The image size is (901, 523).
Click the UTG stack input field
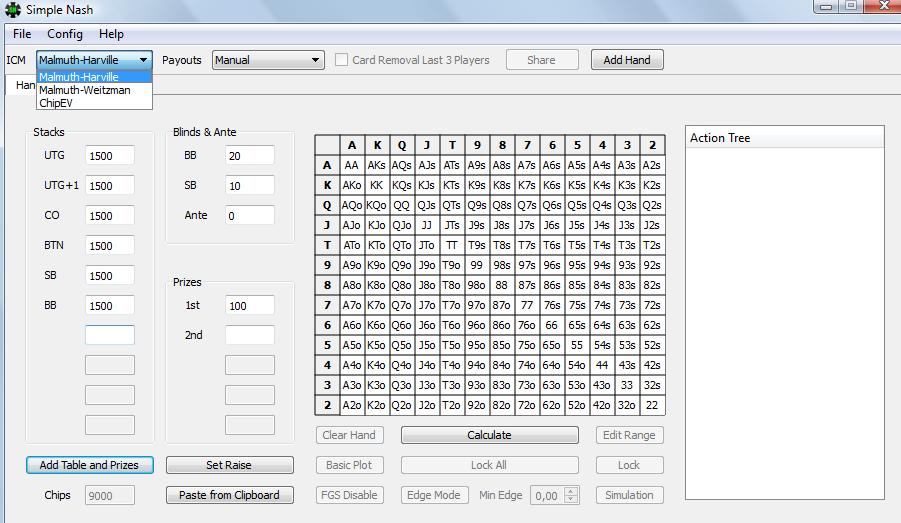(109, 156)
